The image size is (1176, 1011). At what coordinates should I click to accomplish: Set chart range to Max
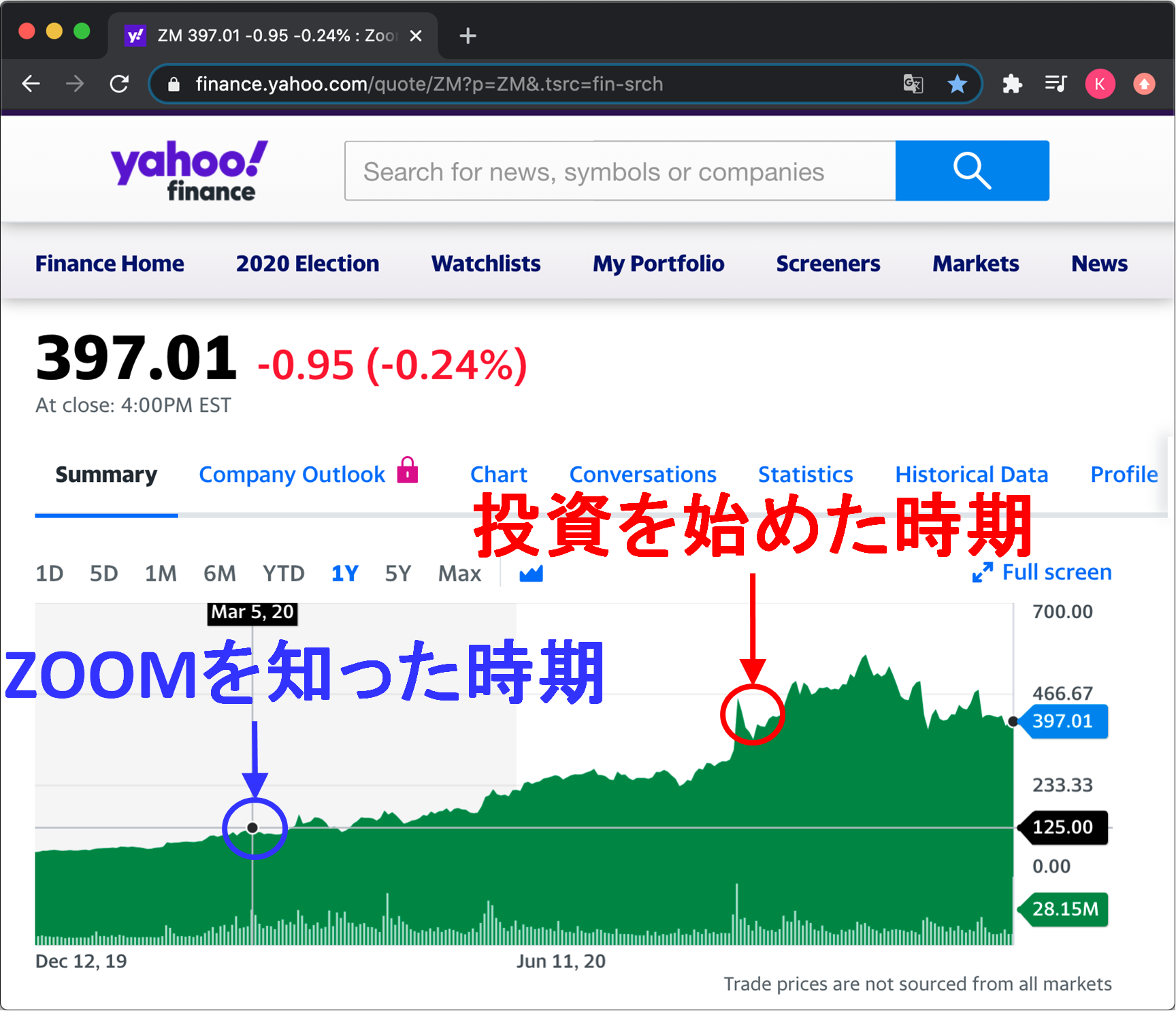(x=459, y=573)
